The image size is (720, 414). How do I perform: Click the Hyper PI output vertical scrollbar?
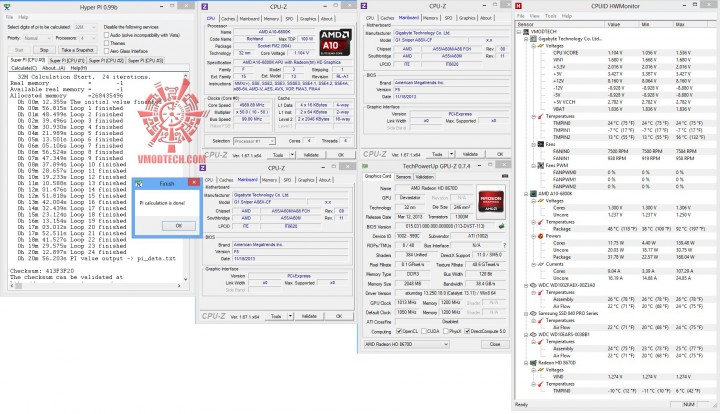coord(186,177)
